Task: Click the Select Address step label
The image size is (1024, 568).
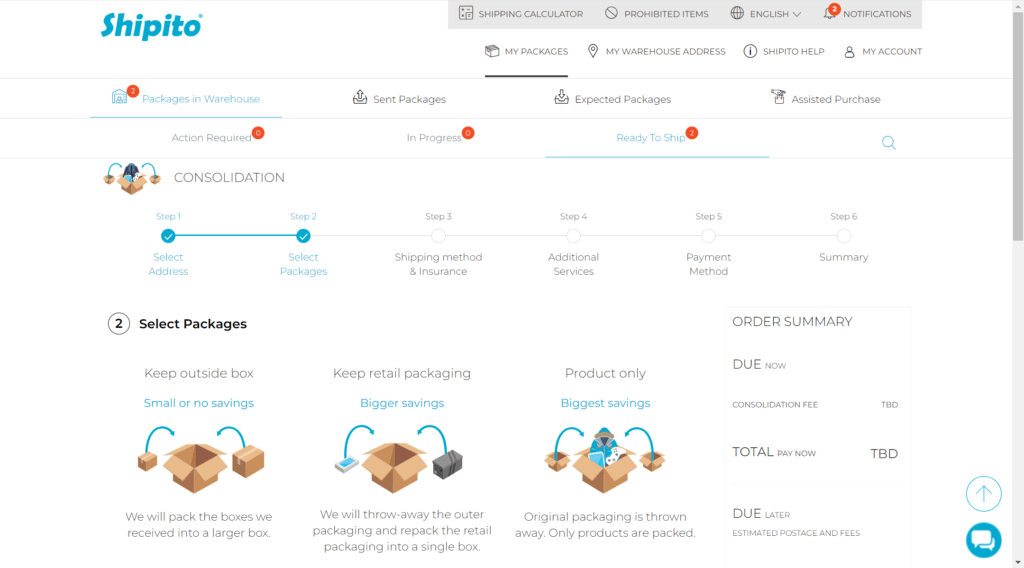Action: [168, 264]
